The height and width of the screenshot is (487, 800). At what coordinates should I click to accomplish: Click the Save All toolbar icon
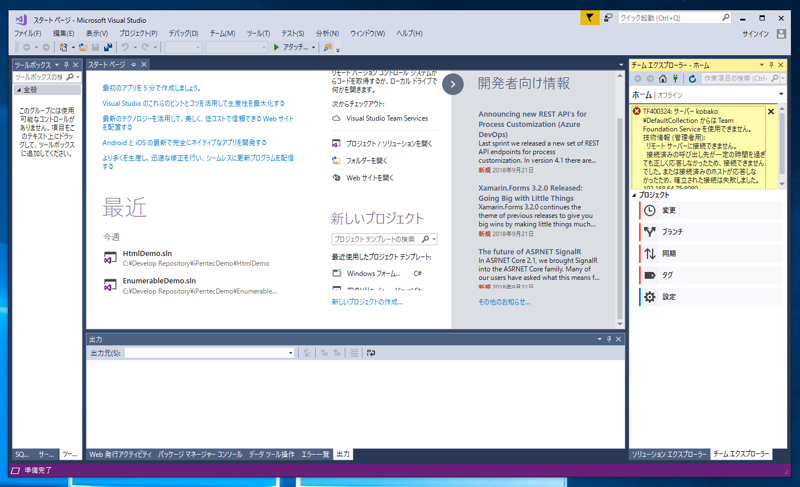pos(108,47)
